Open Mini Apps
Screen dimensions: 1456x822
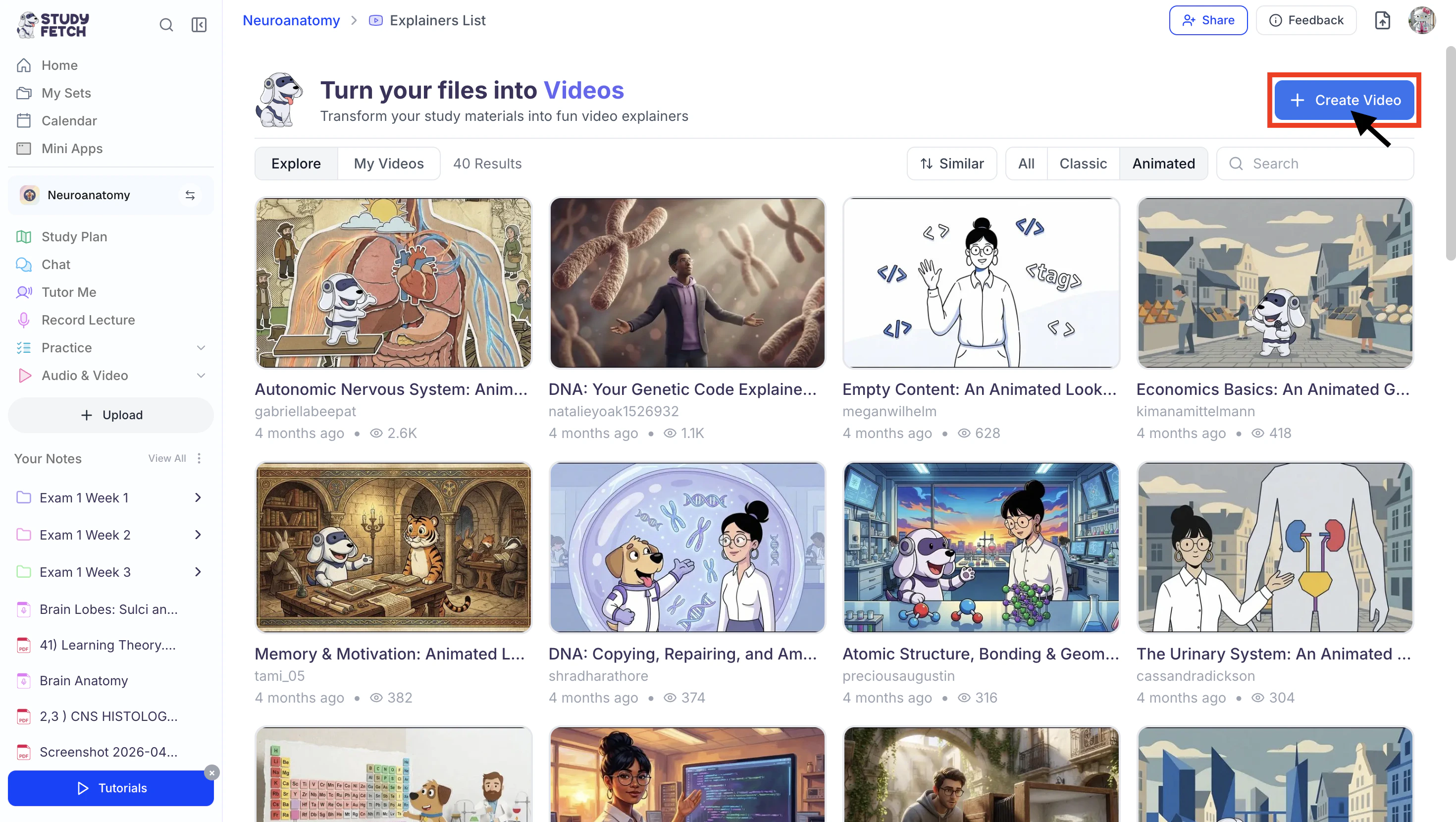click(x=111, y=148)
